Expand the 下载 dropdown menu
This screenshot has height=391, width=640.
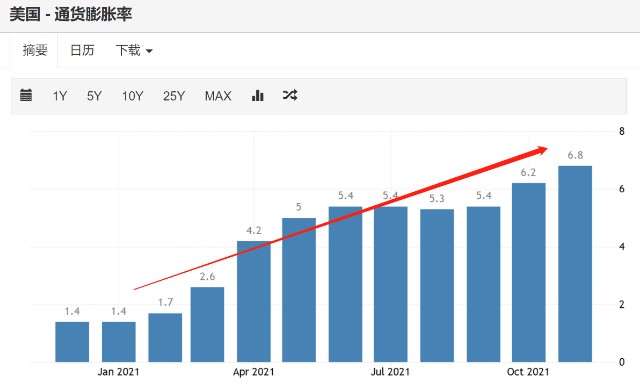[x=134, y=50]
